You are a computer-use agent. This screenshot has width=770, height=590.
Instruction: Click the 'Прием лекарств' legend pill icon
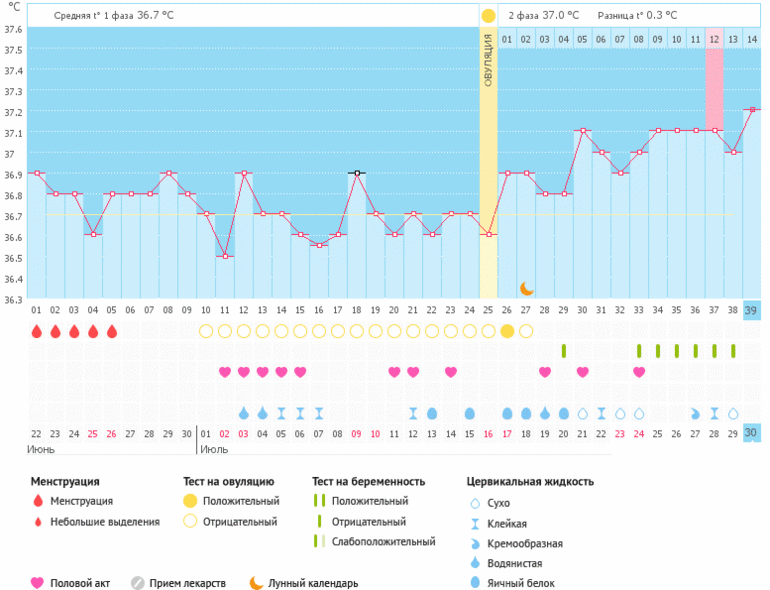[x=138, y=583]
